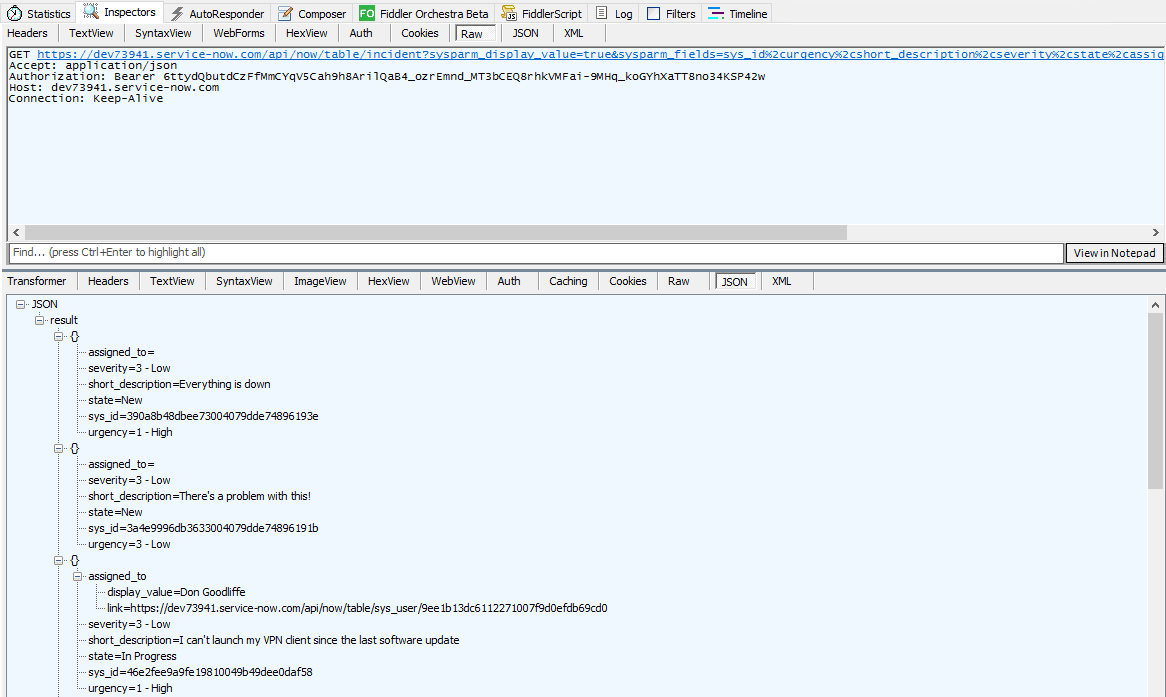Click the Composer pencil icon
Viewport: 1166px width, 697px height.
pyautogui.click(x=285, y=13)
